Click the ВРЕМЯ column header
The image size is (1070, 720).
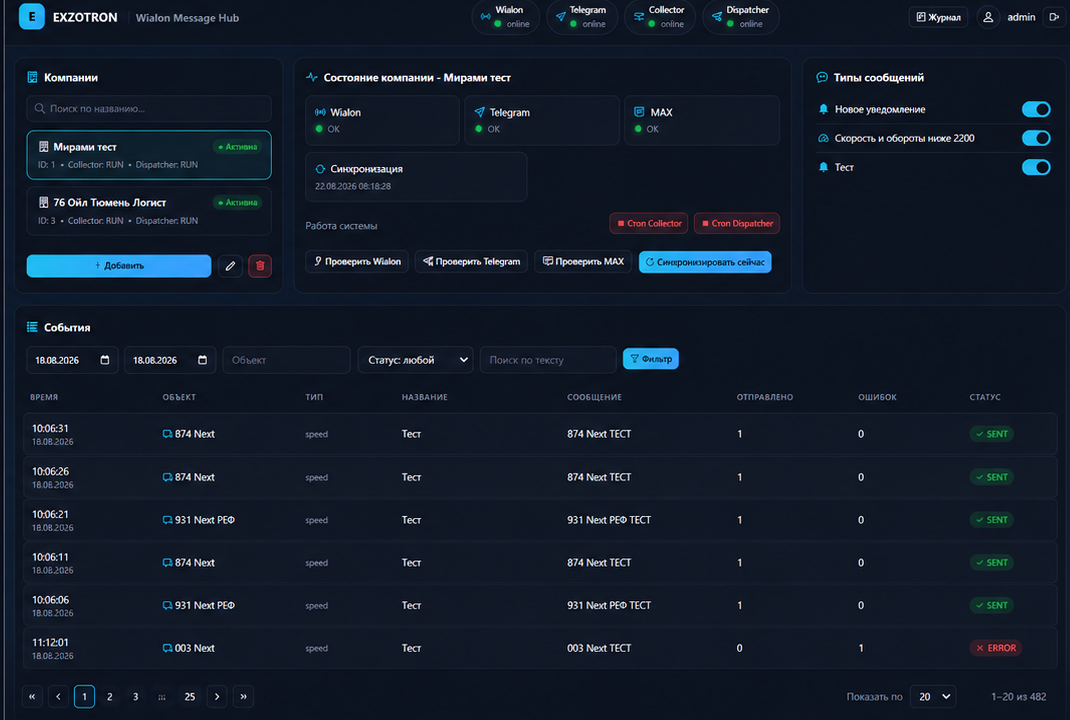coord(44,397)
